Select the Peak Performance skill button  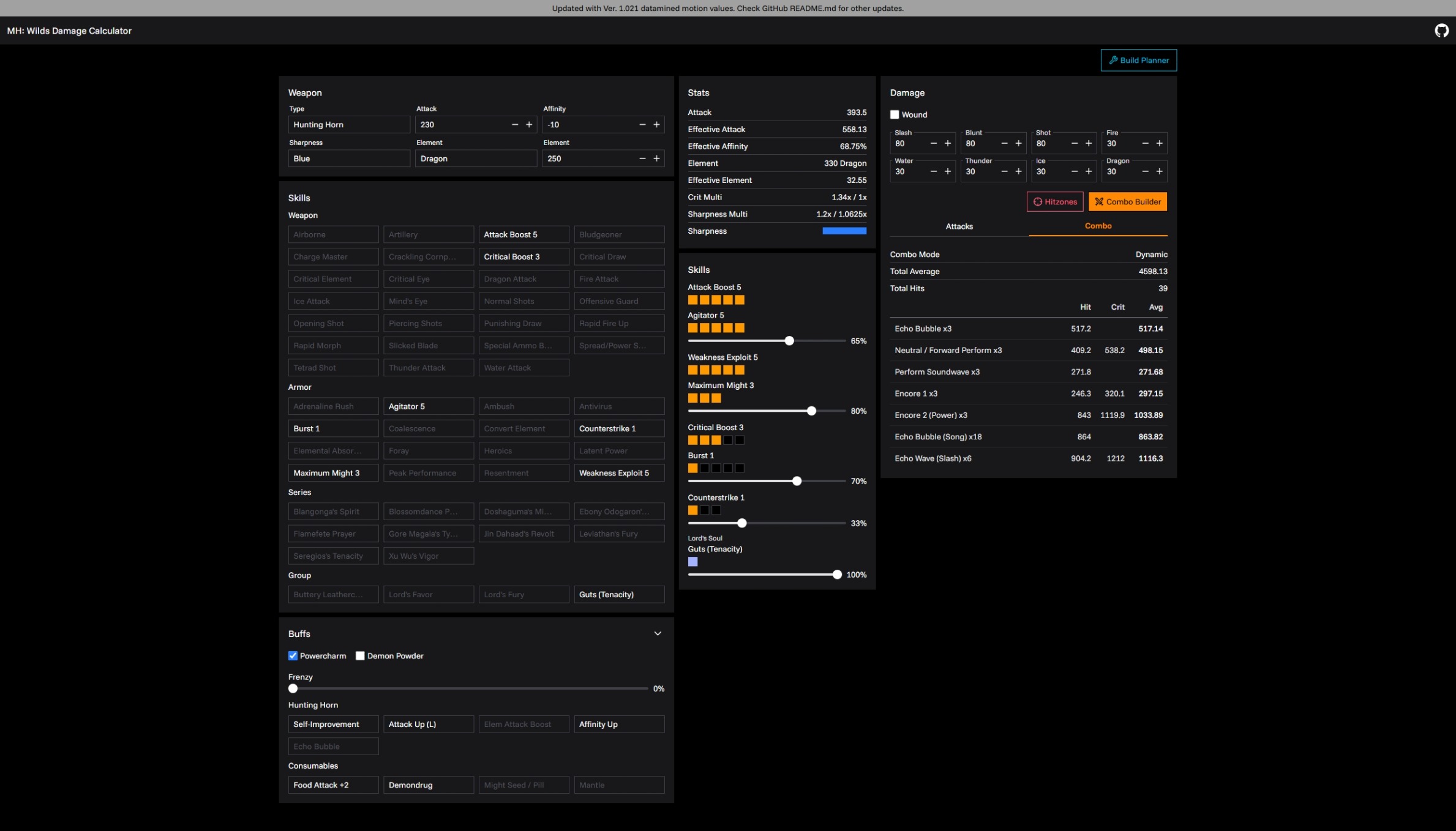pos(429,473)
